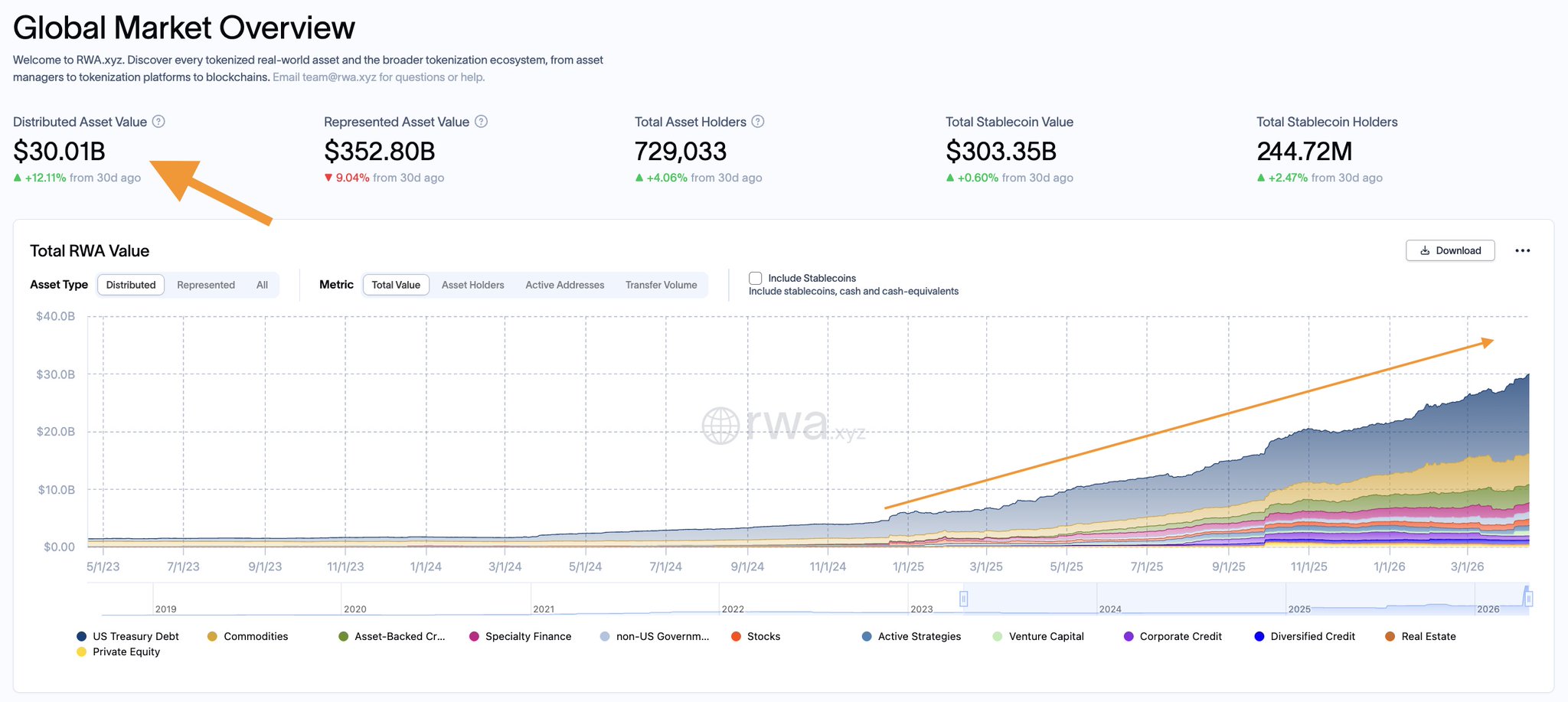Open the three-dot chart options menu
The image size is (1568, 702).
coord(1522,251)
